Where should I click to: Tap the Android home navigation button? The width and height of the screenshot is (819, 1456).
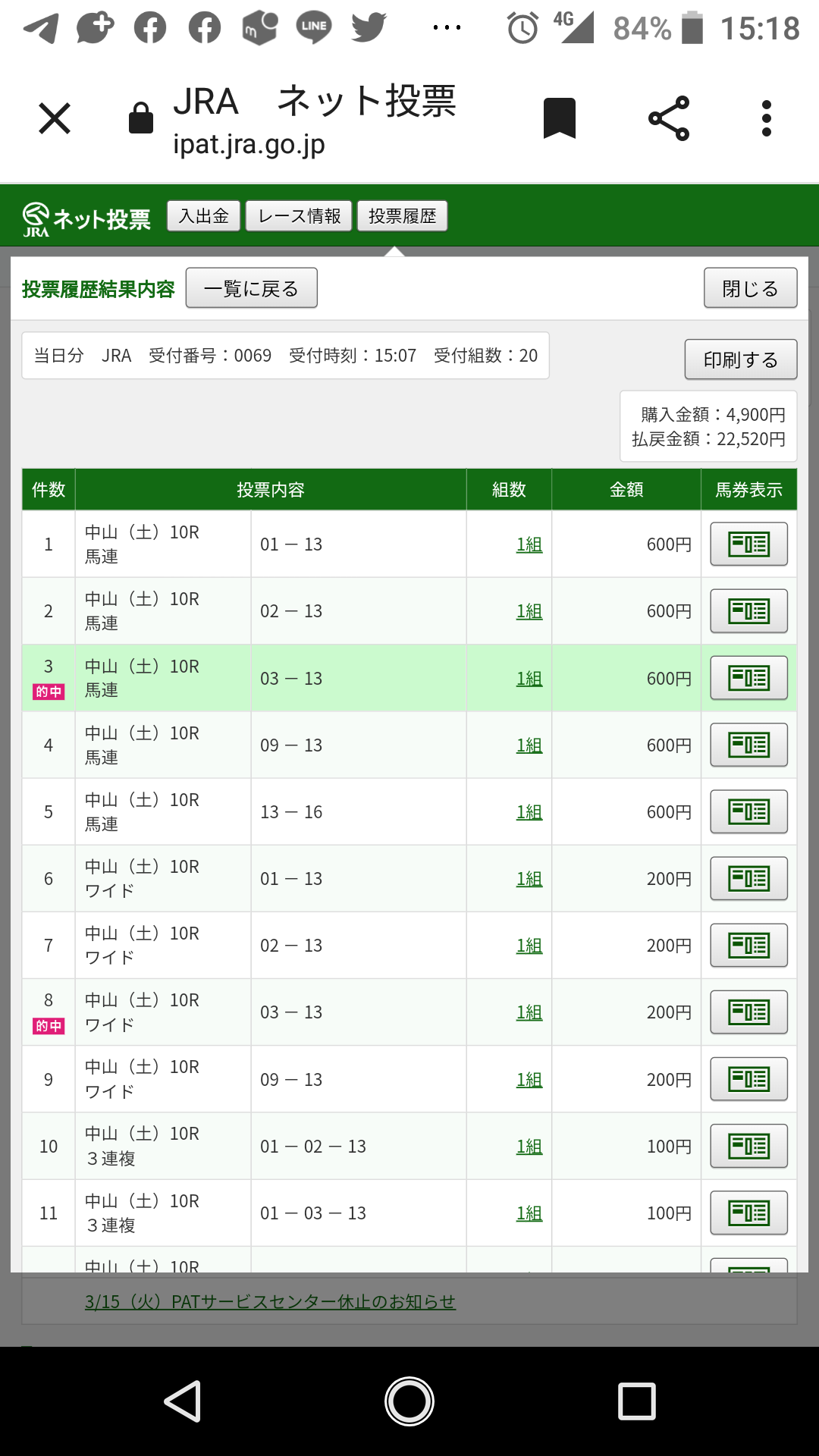point(409,1401)
